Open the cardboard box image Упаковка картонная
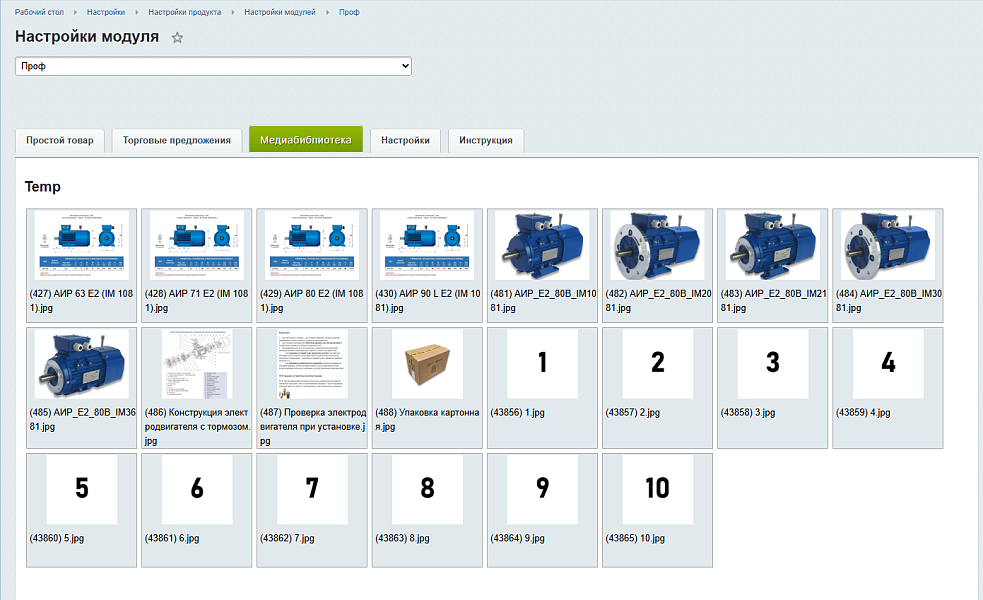983x600 pixels. (x=427, y=365)
